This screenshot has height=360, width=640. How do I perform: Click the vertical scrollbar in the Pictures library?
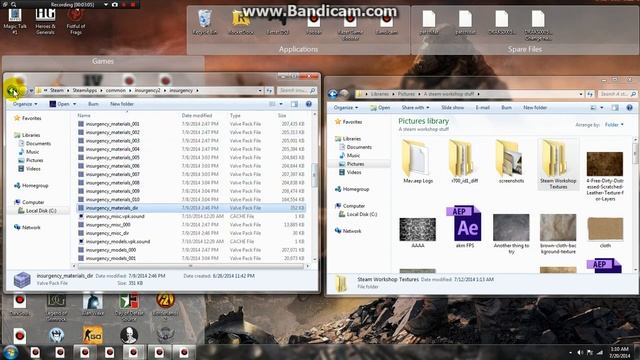pos(636,152)
